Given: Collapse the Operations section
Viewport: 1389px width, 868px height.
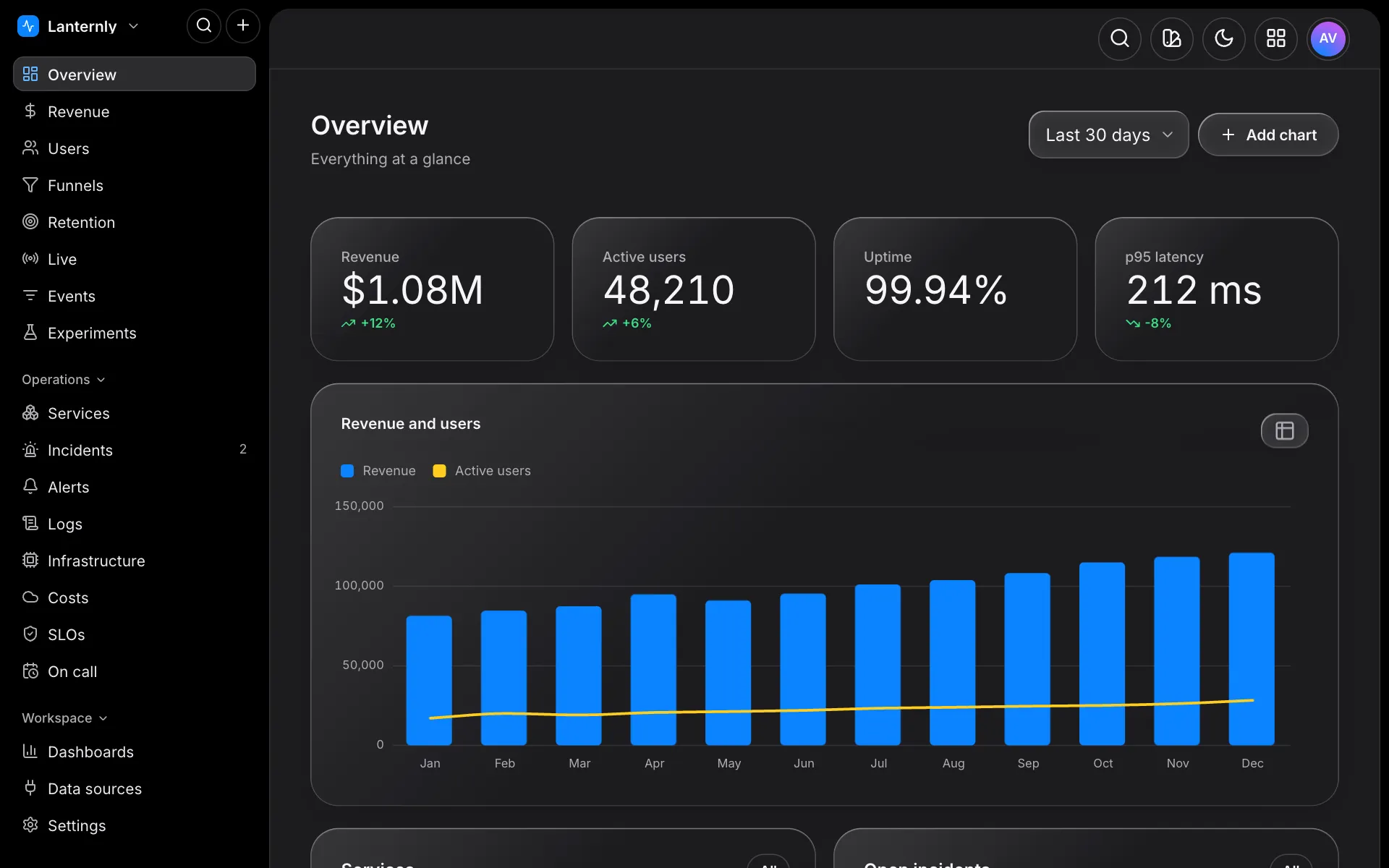Looking at the screenshot, I should click(x=64, y=379).
